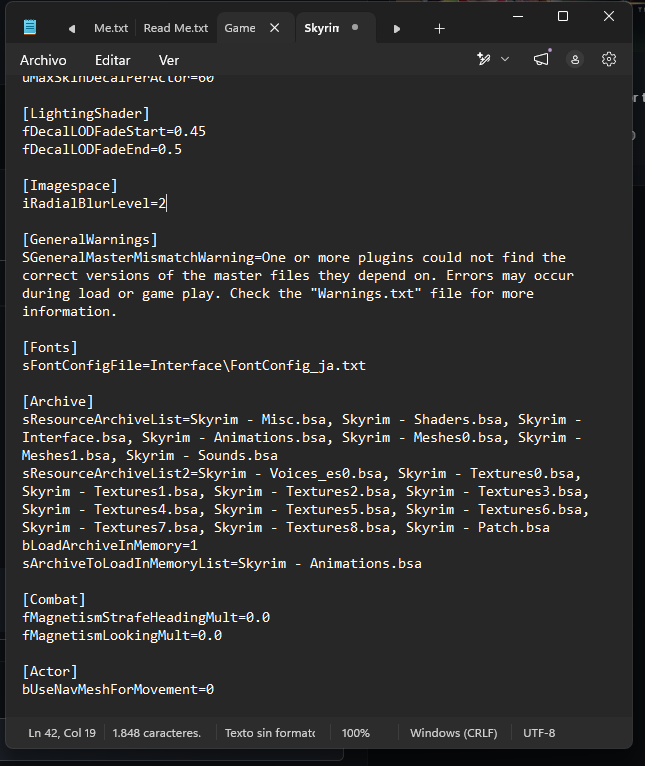The width and height of the screenshot is (645, 766).
Task: Open the 100% zoom level control
Action: (356, 733)
